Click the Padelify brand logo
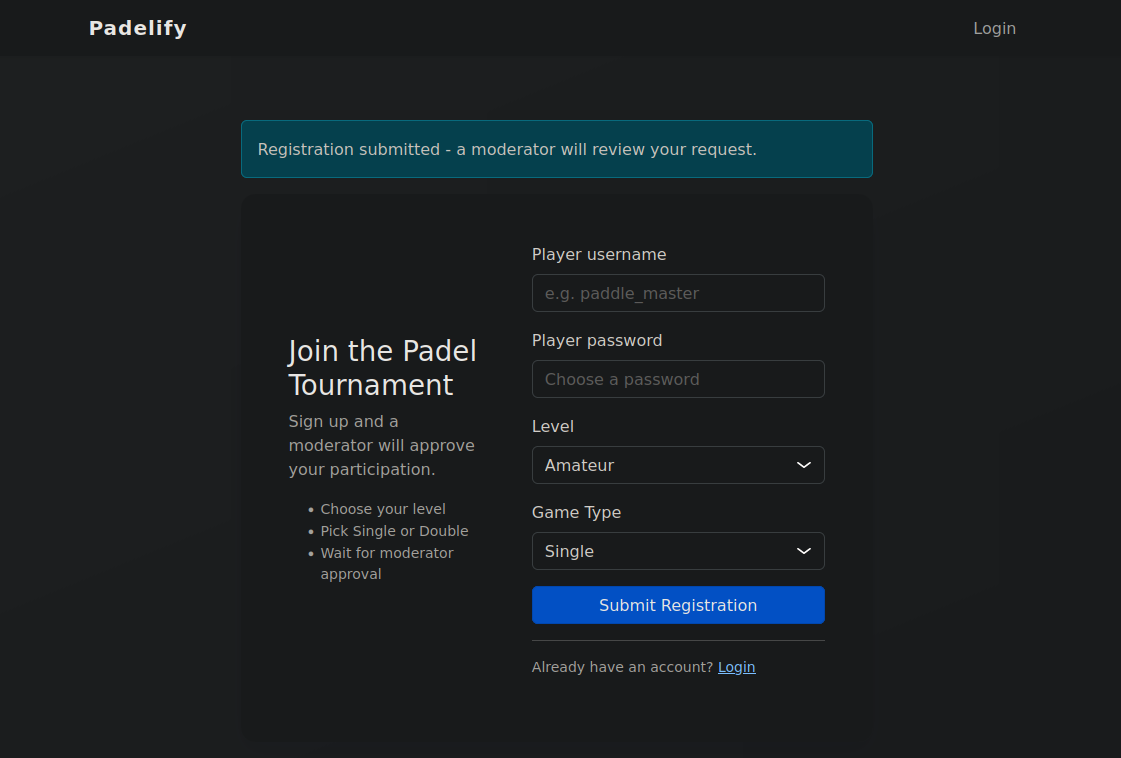1121x758 pixels. pyautogui.click(x=138, y=28)
